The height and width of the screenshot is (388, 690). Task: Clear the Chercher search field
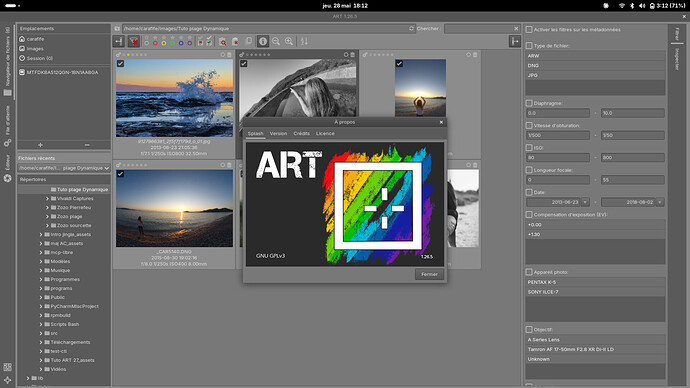pos(516,29)
